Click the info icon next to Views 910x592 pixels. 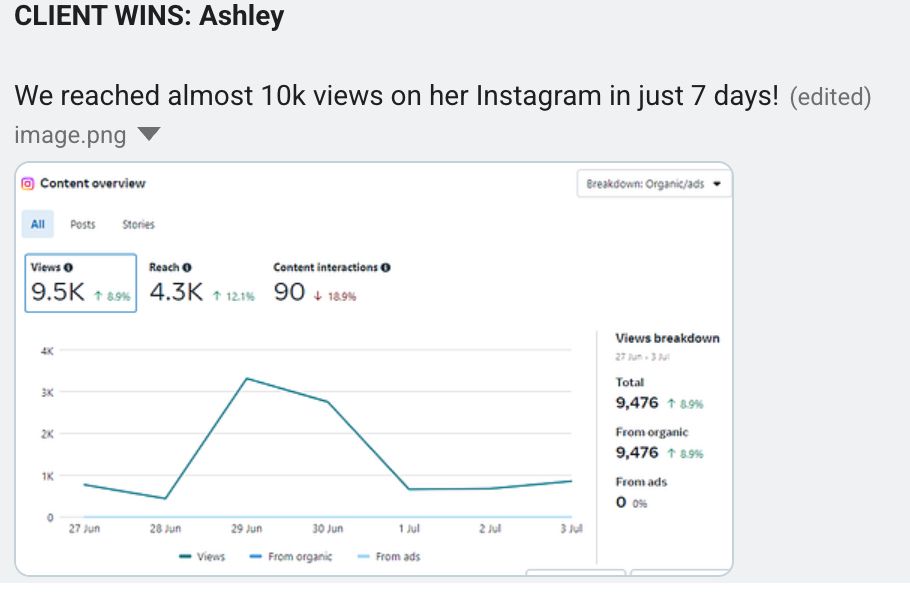(x=68, y=268)
